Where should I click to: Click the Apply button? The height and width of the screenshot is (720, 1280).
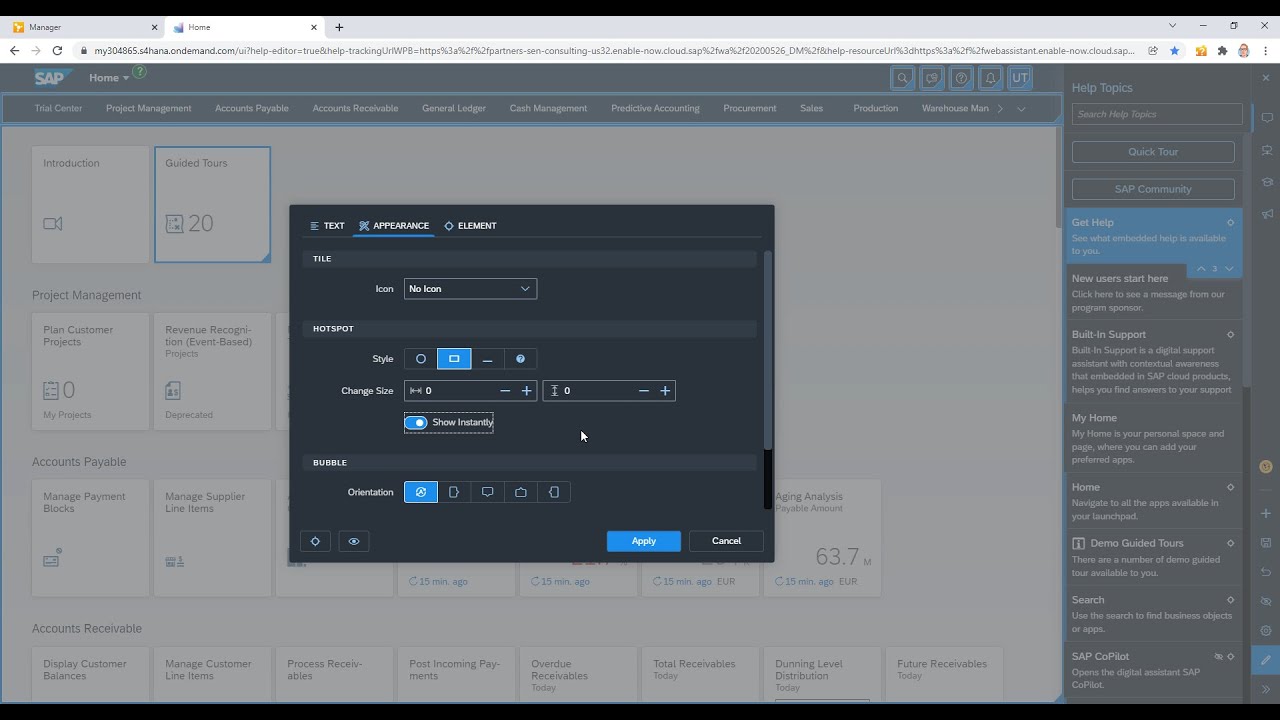(644, 541)
